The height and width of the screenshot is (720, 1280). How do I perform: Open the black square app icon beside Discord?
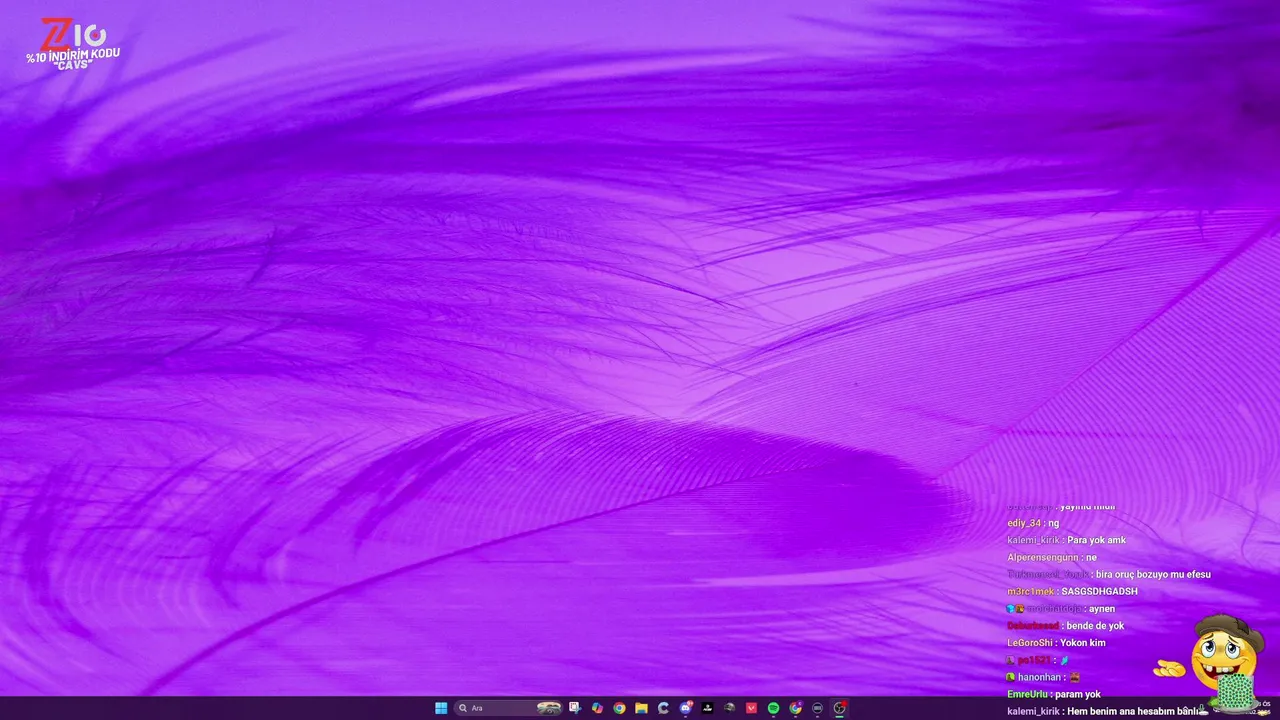tap(707, 708)
